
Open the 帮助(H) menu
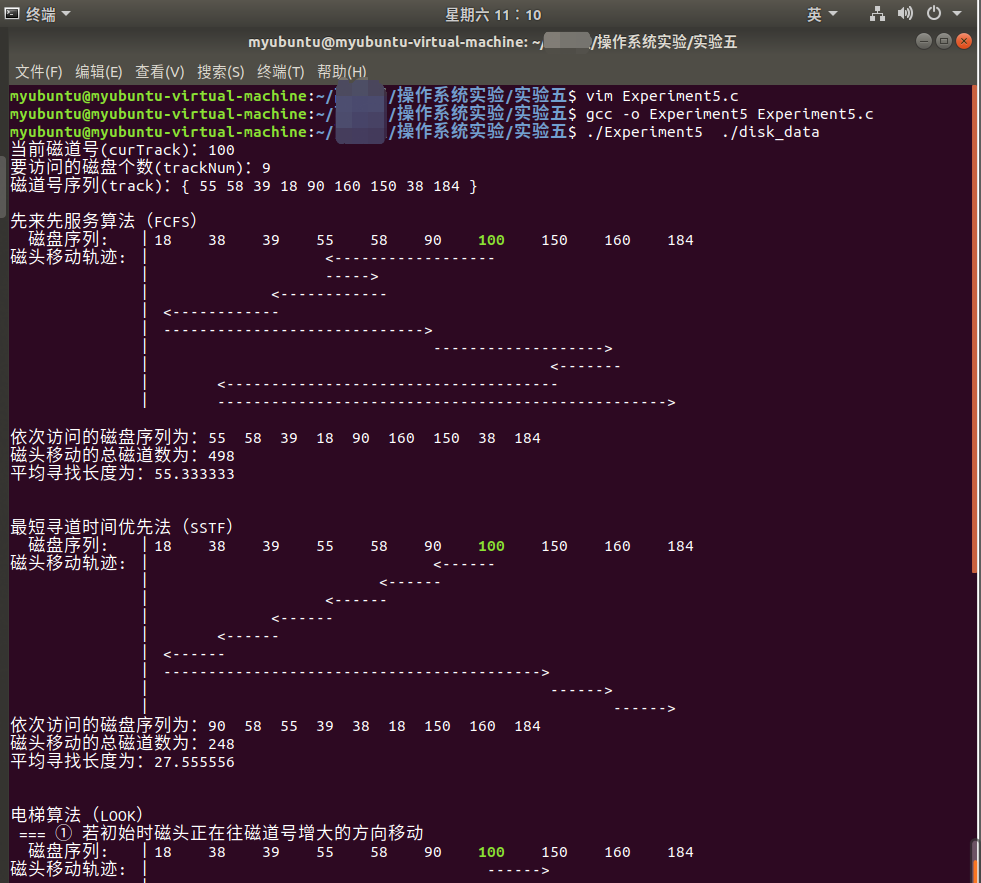(342, 72)
